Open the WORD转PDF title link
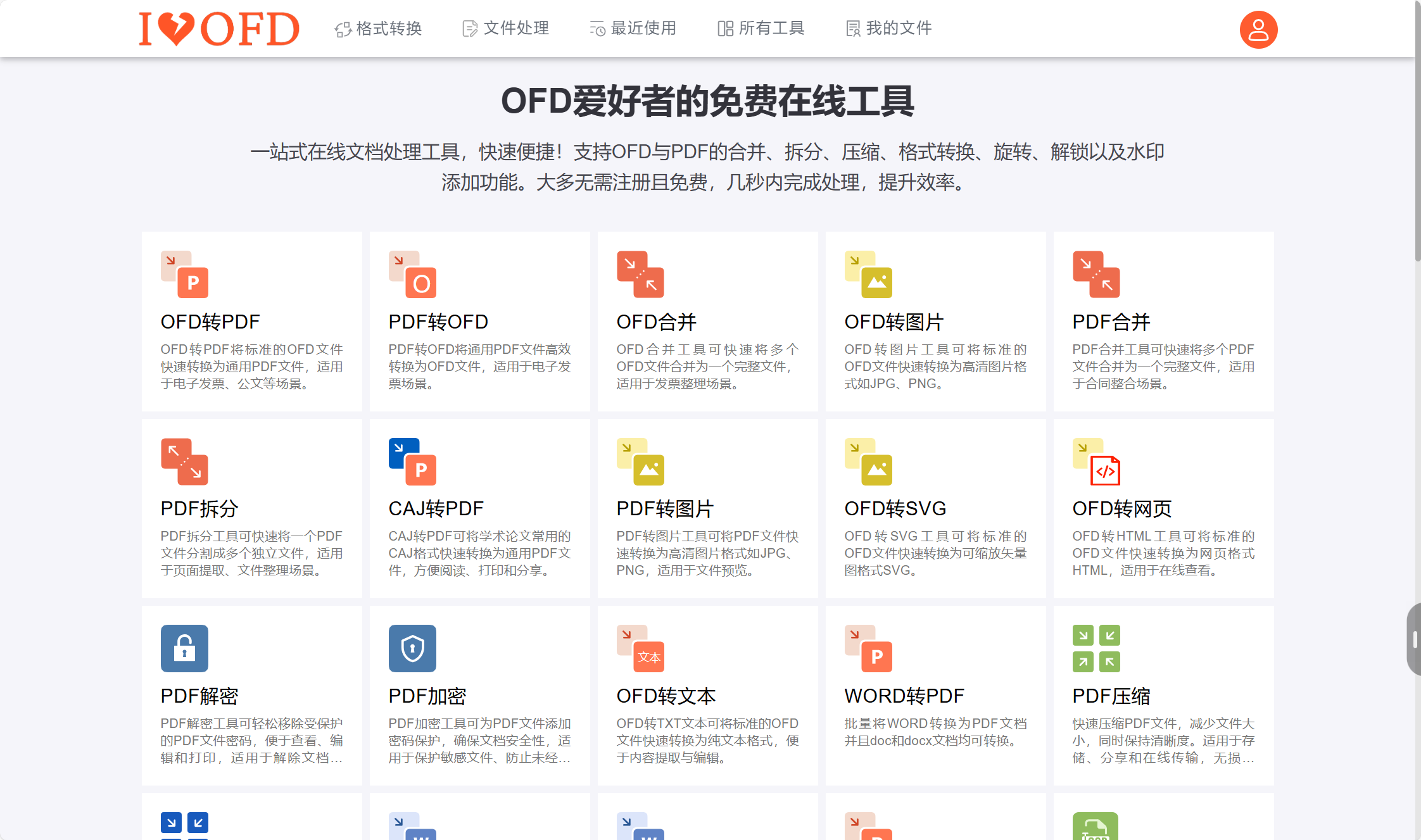The width and height of the screenshot is (1421, 840). 904,696
